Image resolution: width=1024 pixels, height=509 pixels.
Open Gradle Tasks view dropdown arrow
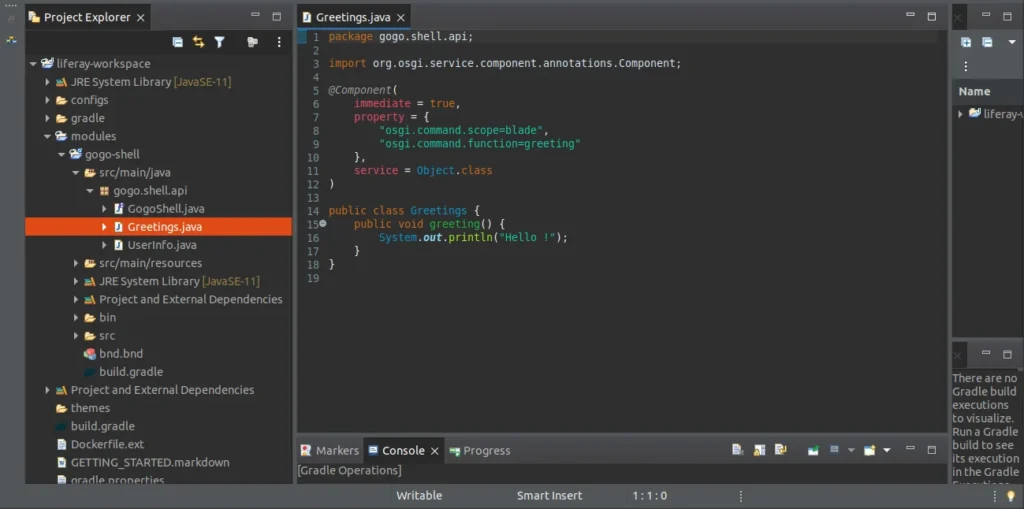pos(1012,42)
